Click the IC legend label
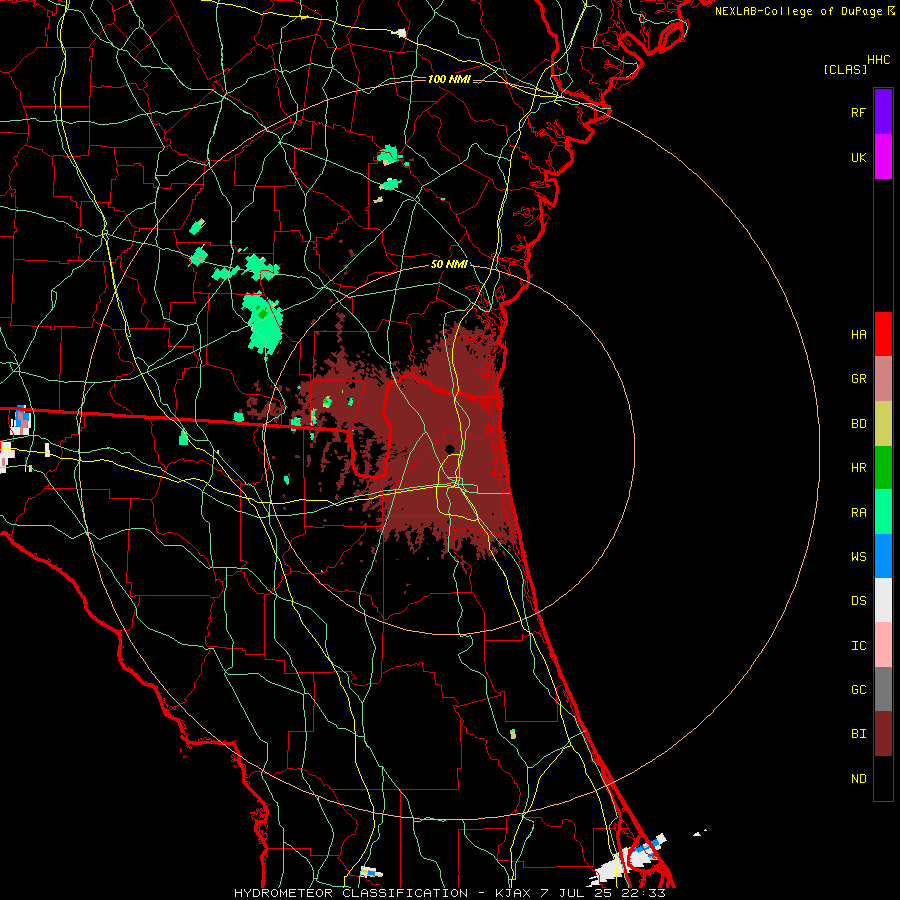Viewport: 900px width, 900px height. (859, 645)
